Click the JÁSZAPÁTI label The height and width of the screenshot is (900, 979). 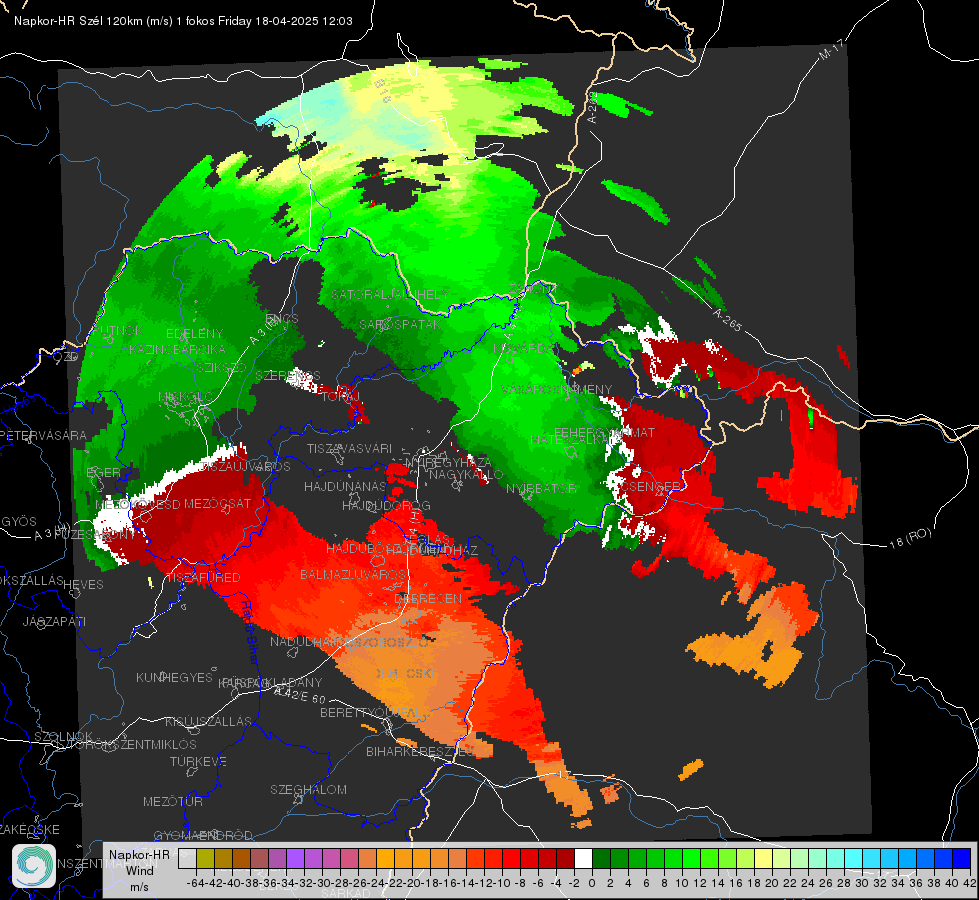[x=54, y=621]
